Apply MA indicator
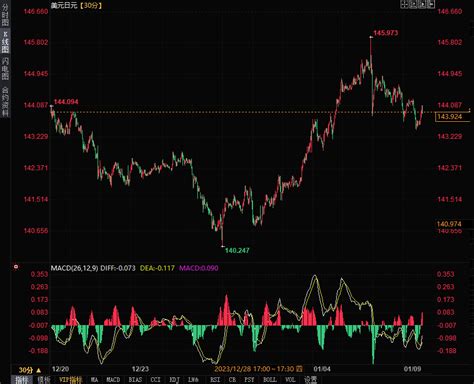The height and width of the screenshot is (384, 474). point(94,379)
